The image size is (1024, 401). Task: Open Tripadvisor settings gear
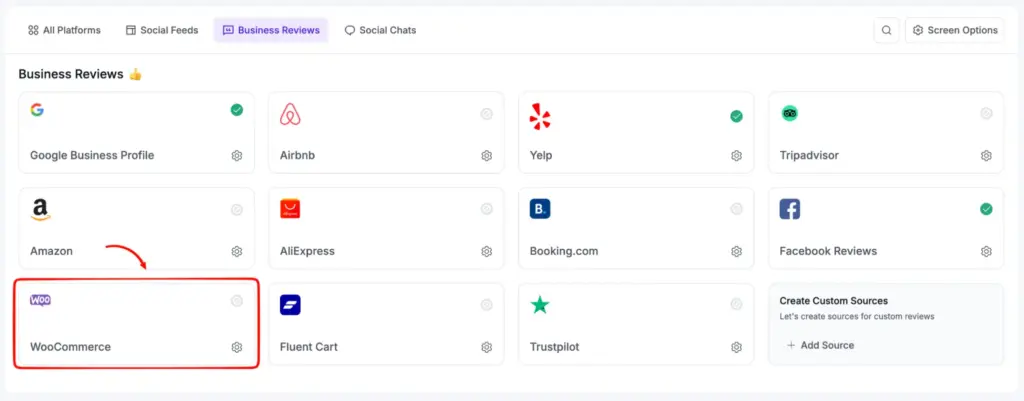[x=986, y=155]
